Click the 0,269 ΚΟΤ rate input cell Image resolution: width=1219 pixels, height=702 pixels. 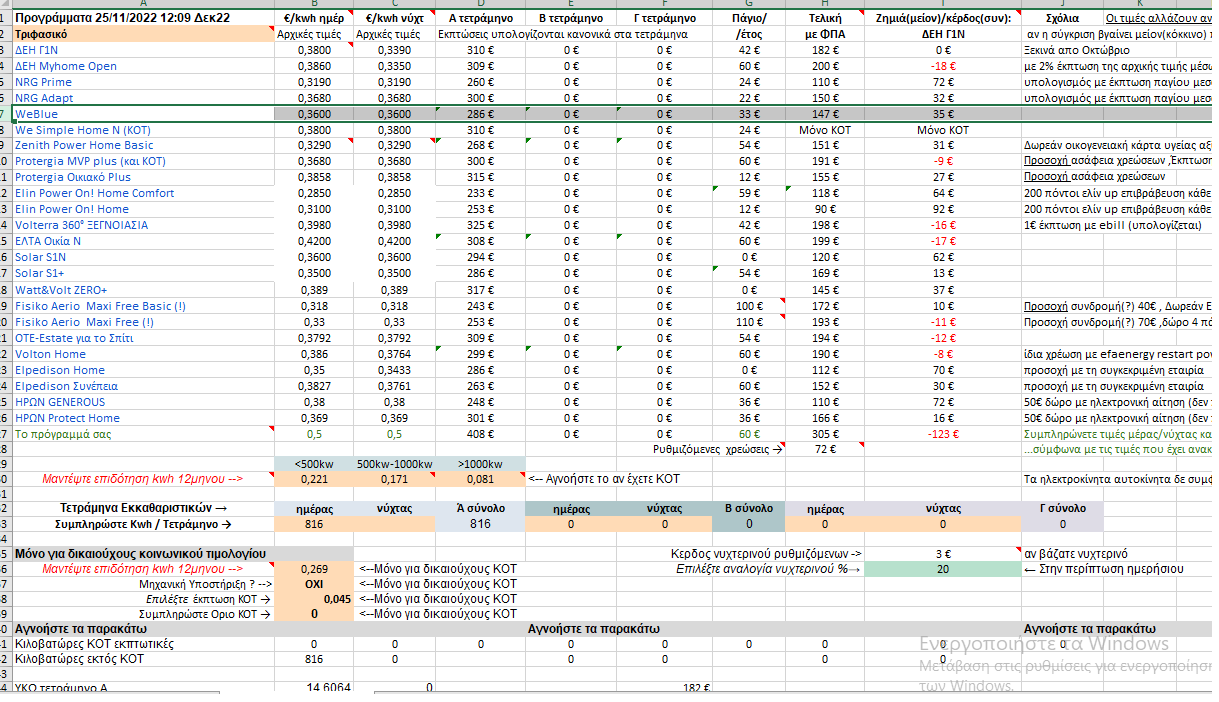[315, 568]
